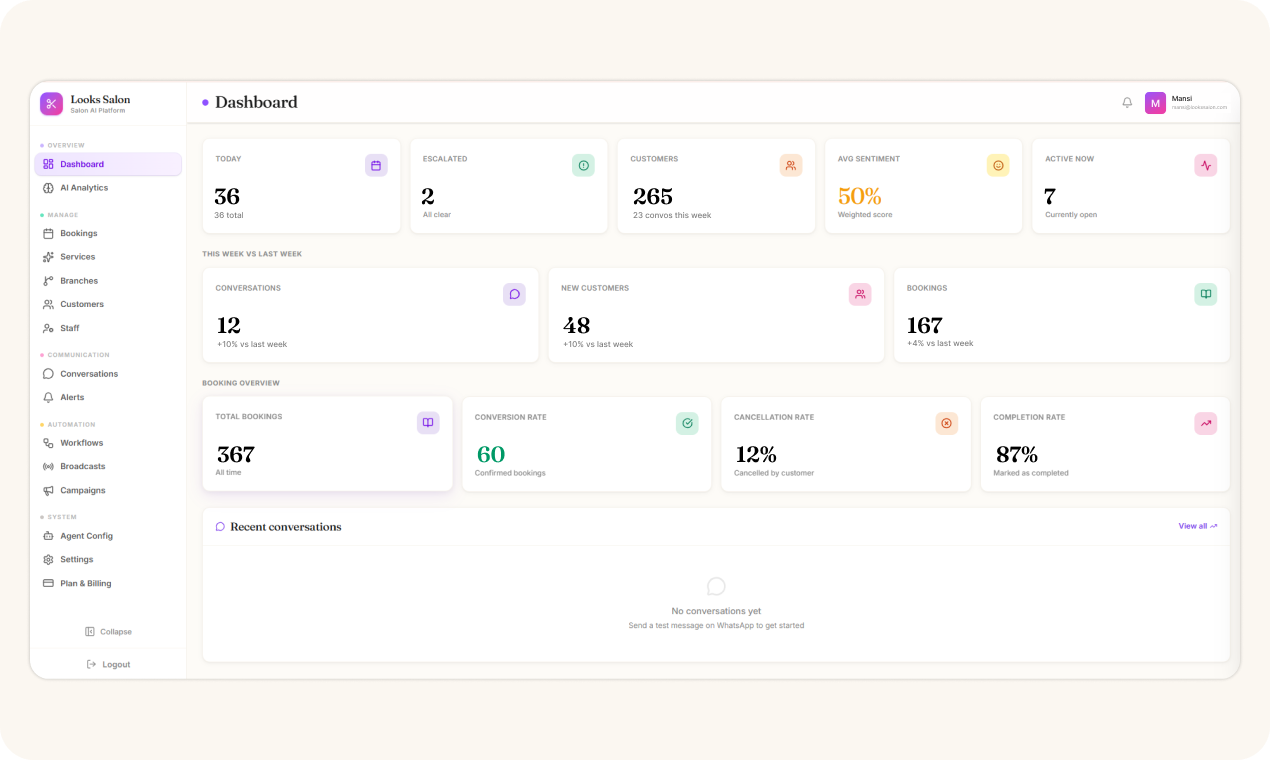
Task: Click the 48 new customers value
Action: [577, 326]
